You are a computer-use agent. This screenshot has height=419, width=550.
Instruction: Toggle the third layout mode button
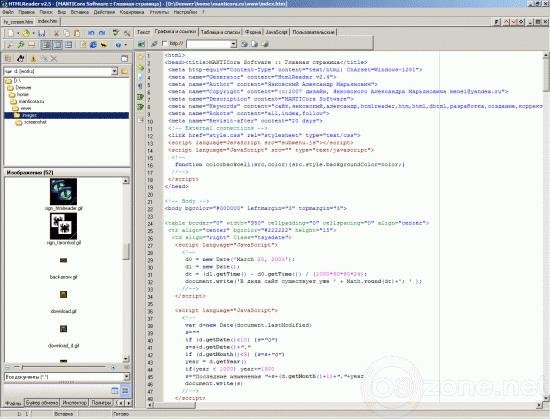pos(69,45)
